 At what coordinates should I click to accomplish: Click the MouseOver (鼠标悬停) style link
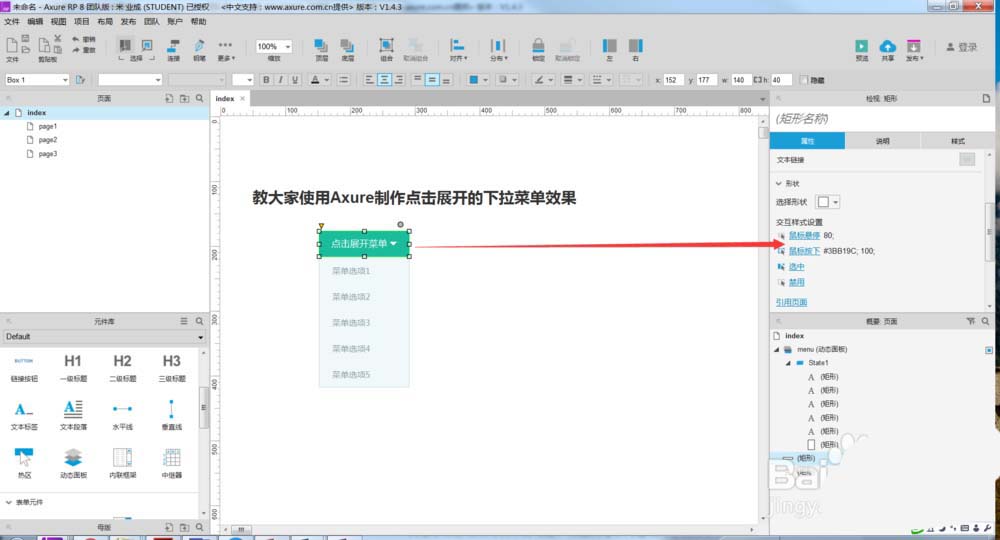coord(804,235)
